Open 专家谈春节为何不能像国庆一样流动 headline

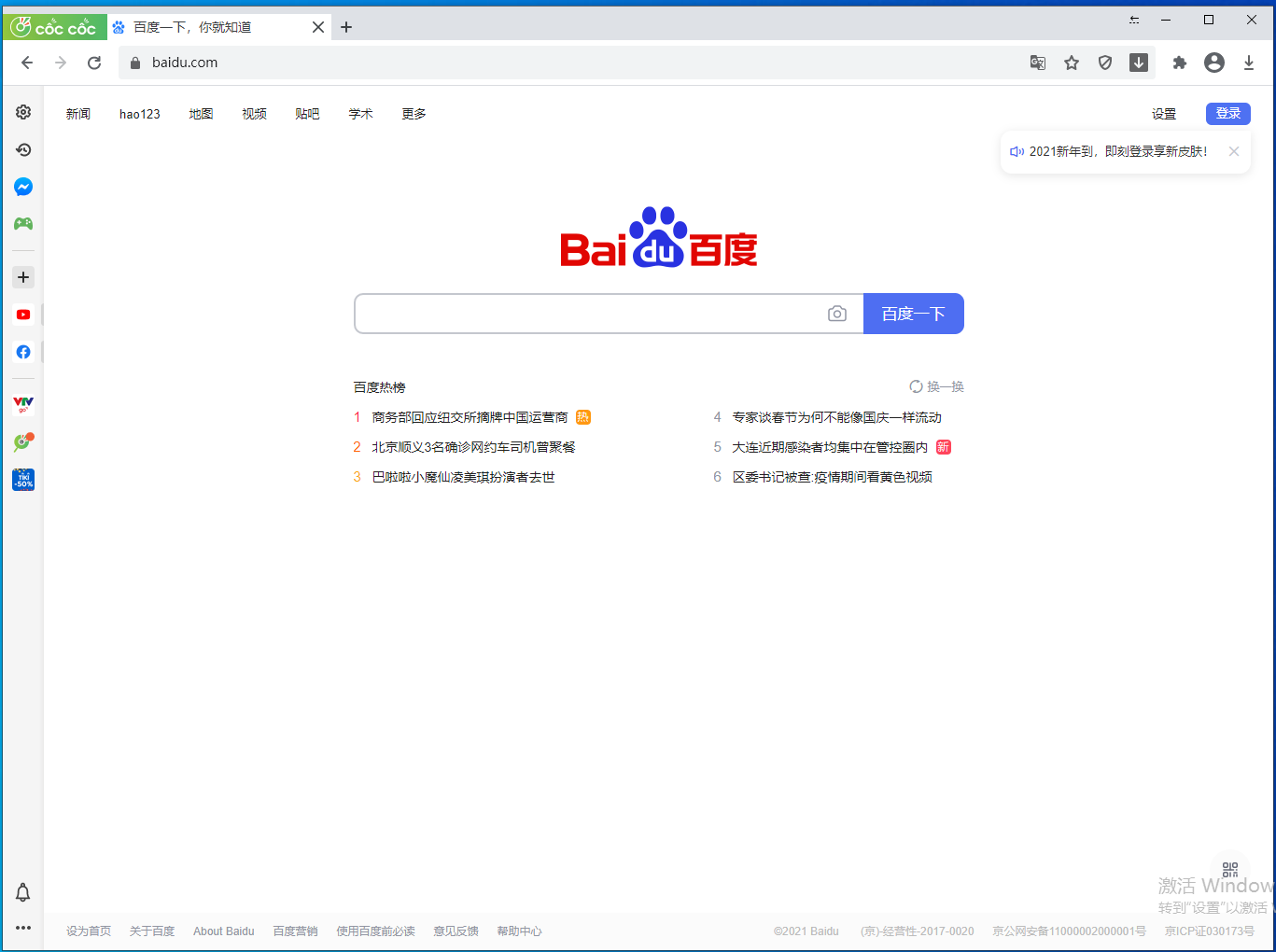point(836,417)
